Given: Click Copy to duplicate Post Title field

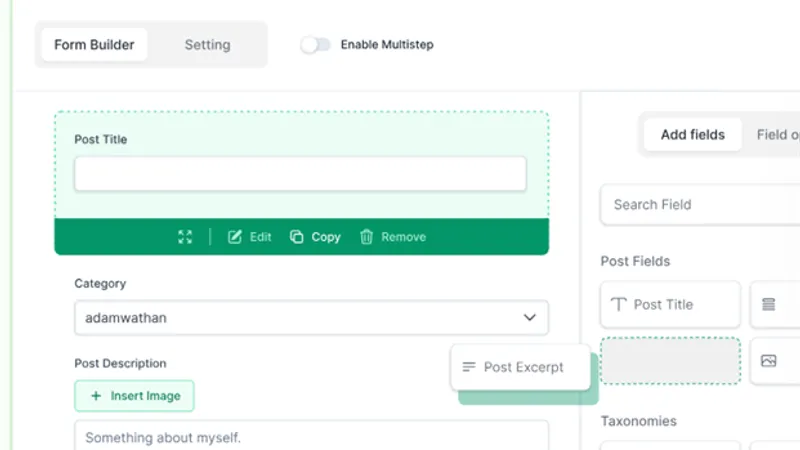Looking at the screenshot, I should point(315,237).
